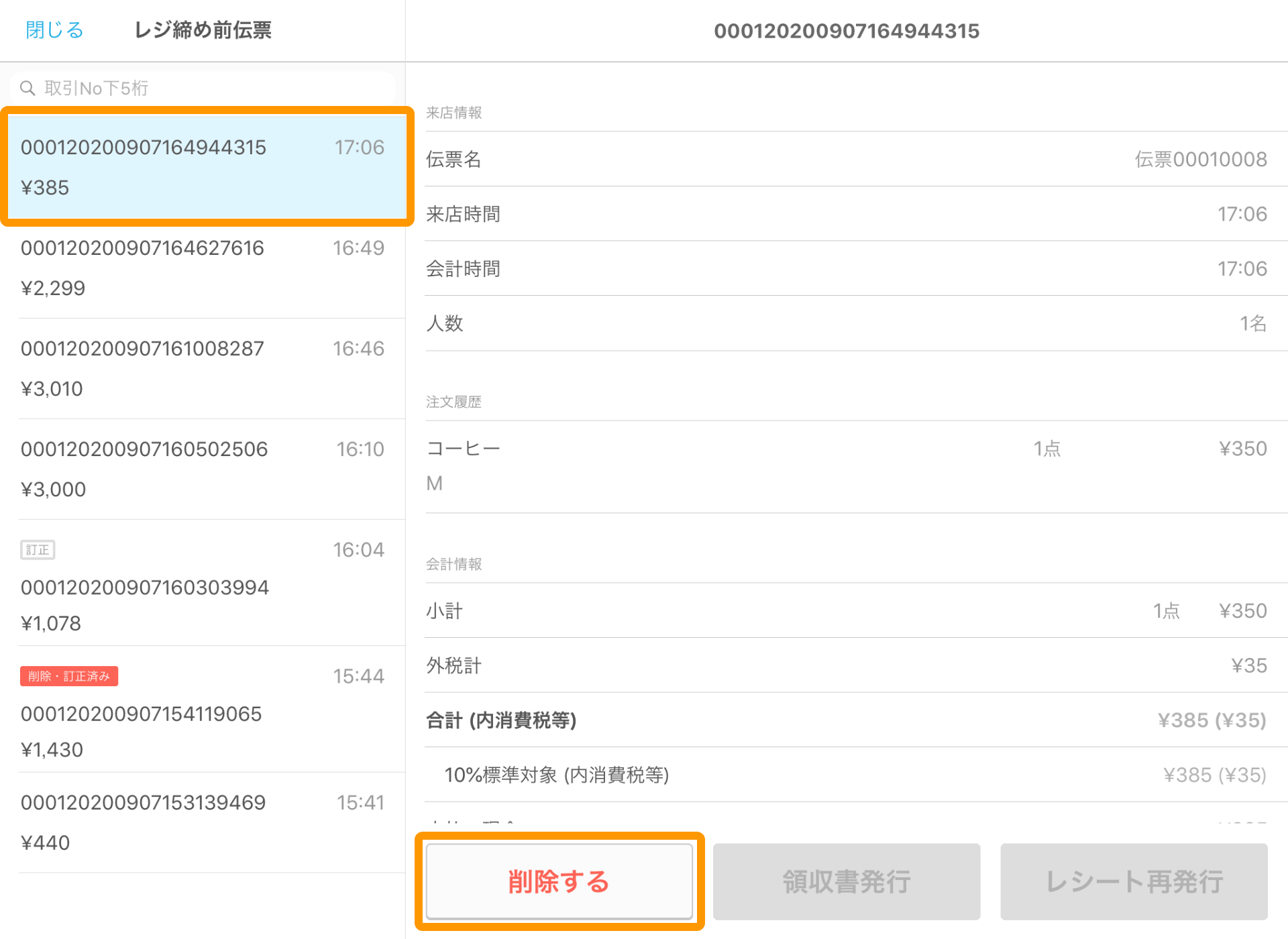
Task: Click the red 削除・訂正済み badge
Action: point(69,676)
